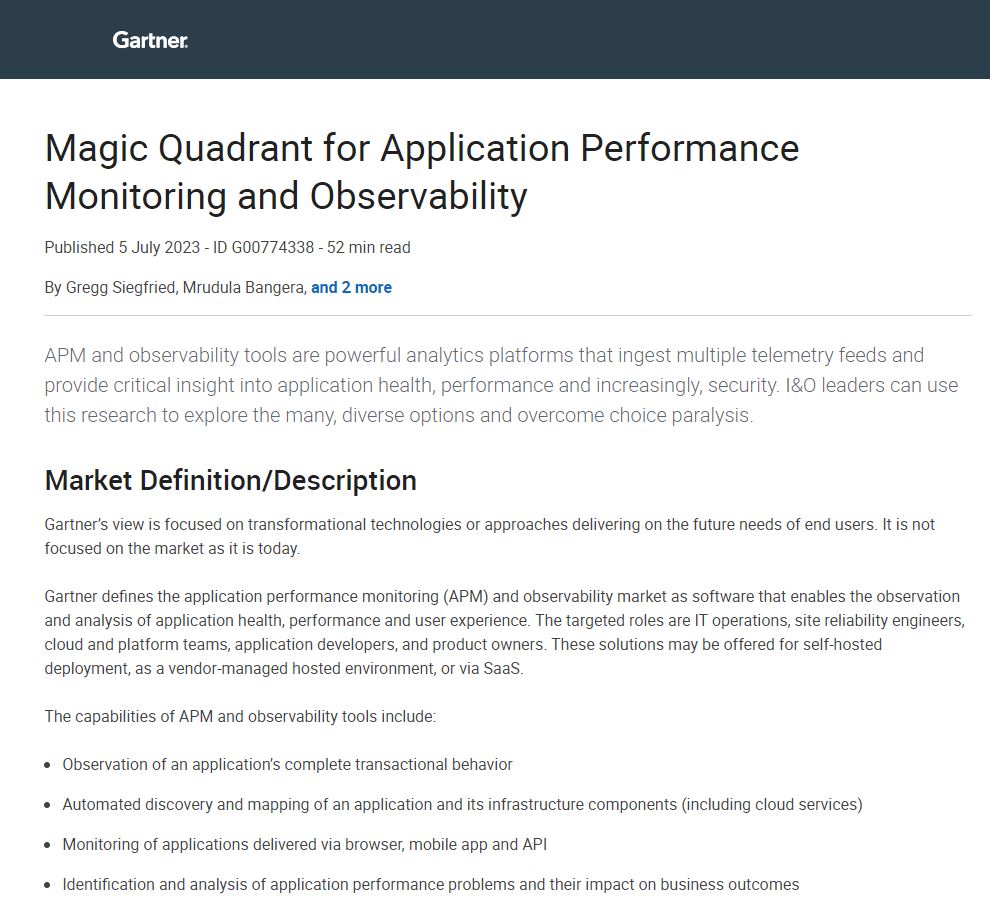Viewport: 990px width, 898px height.
Task: Click the bullet about impact on business outcomes
Action: click(430, 885)
